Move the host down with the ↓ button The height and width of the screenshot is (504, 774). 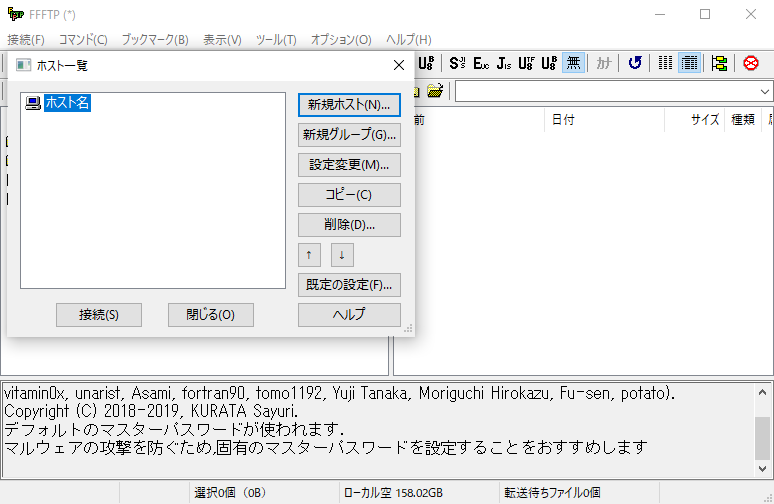pos(342,255)
